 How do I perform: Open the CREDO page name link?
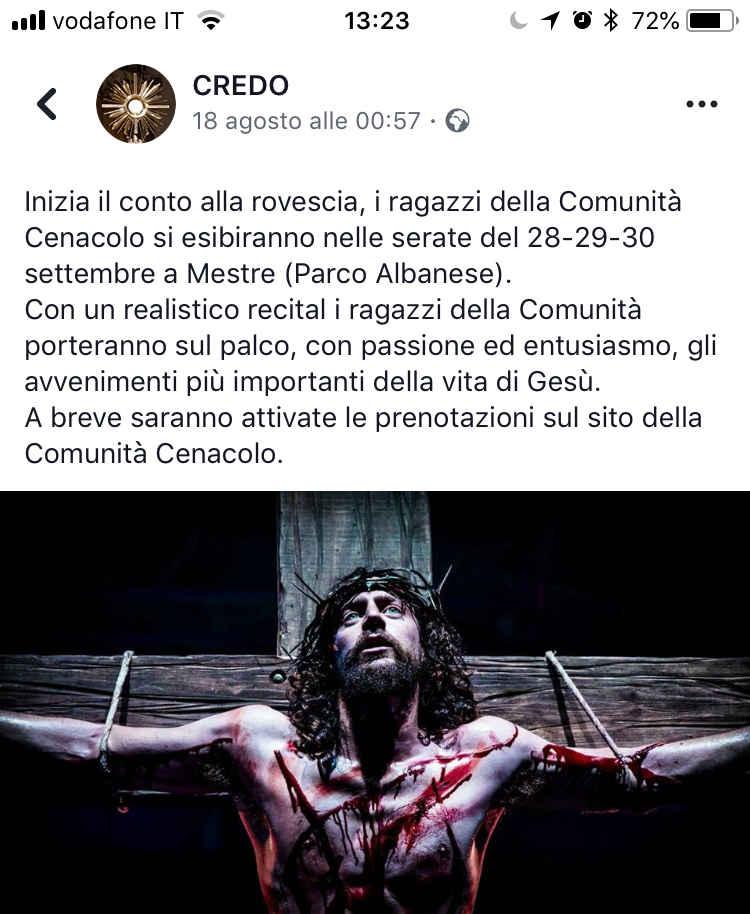(241, 86)
